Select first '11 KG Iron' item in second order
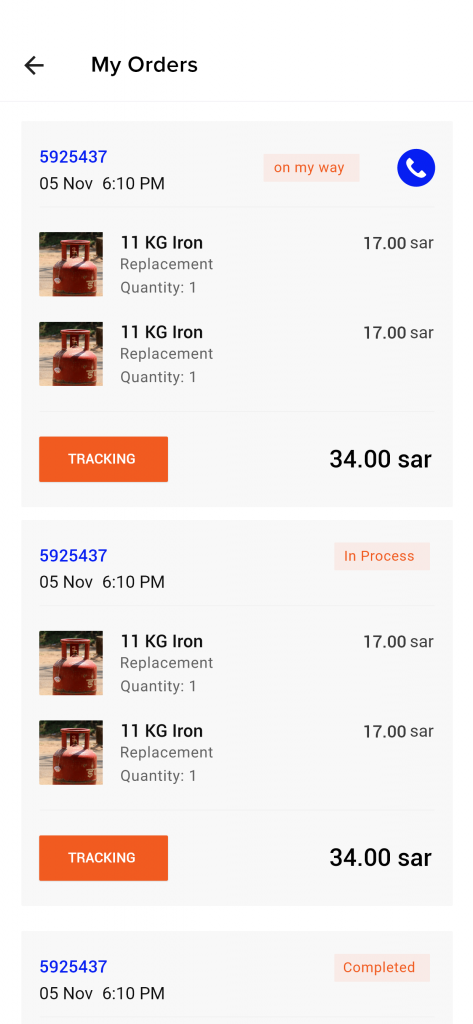This screenshot has width=473, height=1024. 161,641
